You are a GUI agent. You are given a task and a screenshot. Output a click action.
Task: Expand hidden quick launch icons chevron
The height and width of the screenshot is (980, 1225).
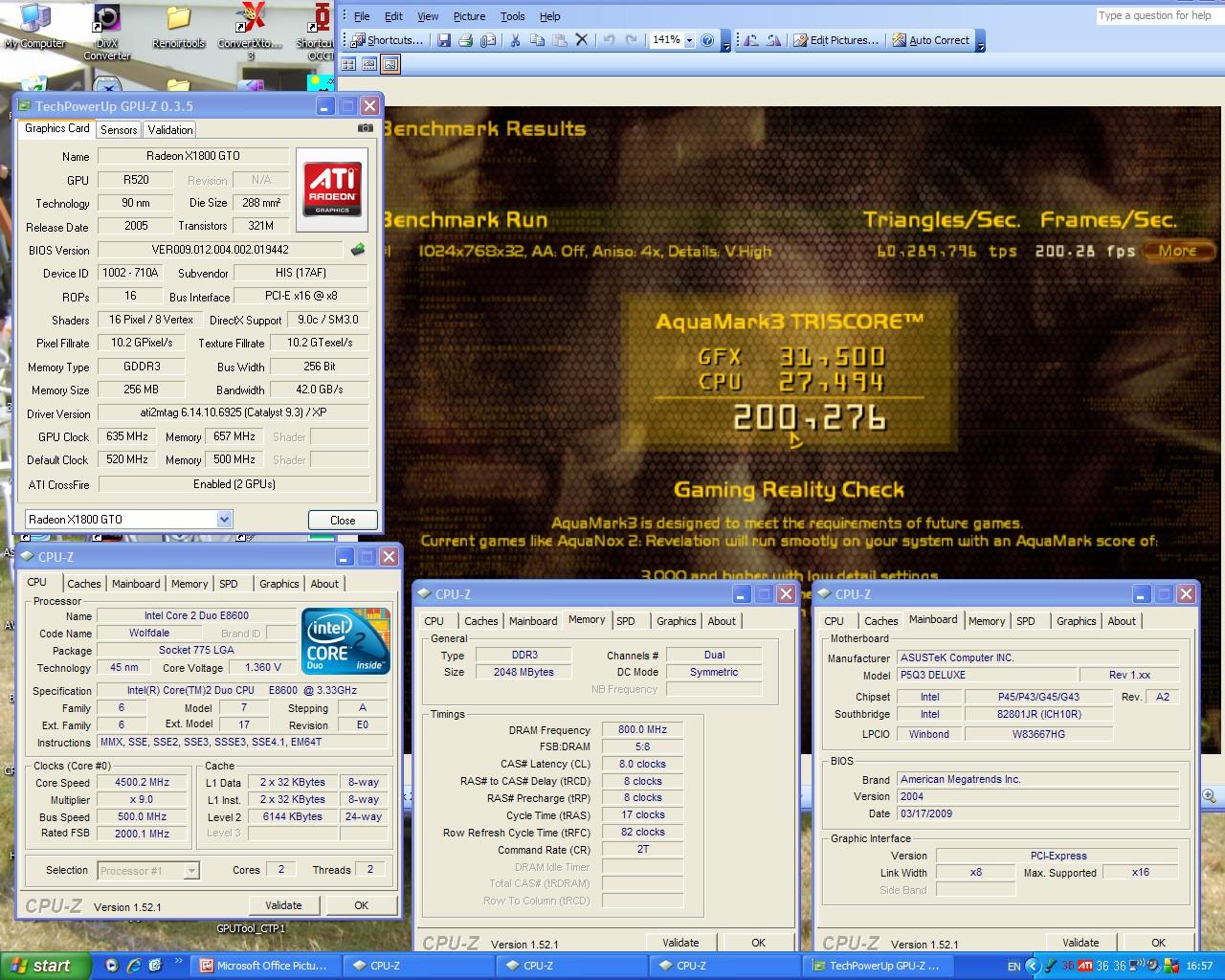(178, 961)
